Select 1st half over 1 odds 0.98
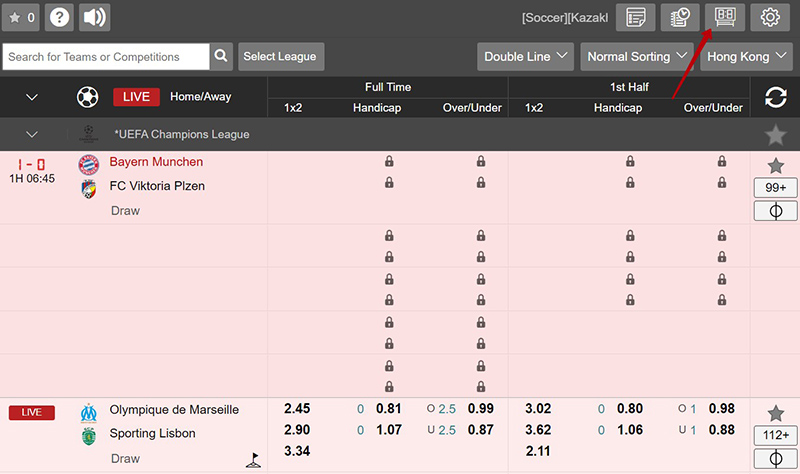 (x=722, y=409)
